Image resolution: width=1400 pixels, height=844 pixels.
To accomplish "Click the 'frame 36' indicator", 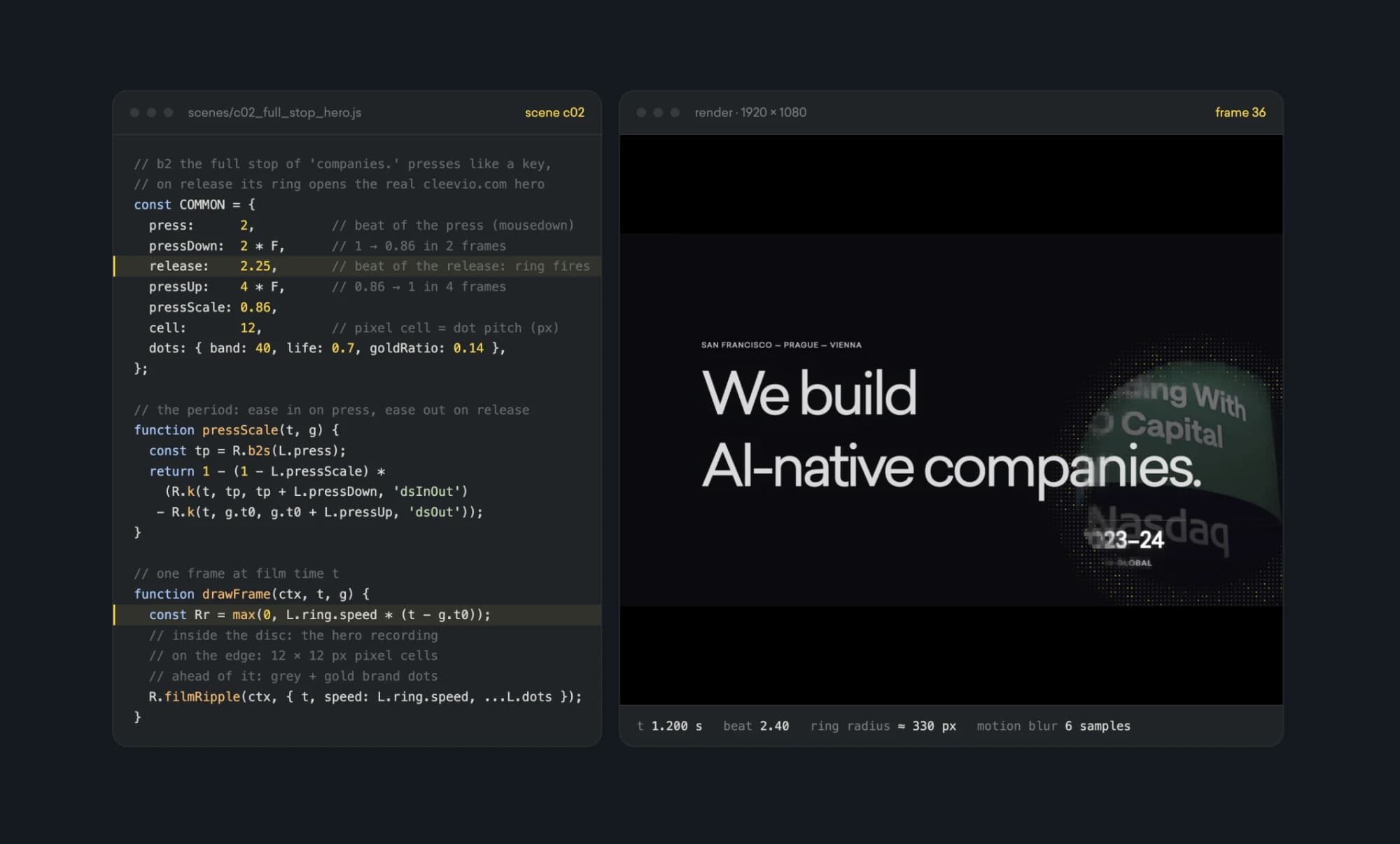I will coord(1240,113).
